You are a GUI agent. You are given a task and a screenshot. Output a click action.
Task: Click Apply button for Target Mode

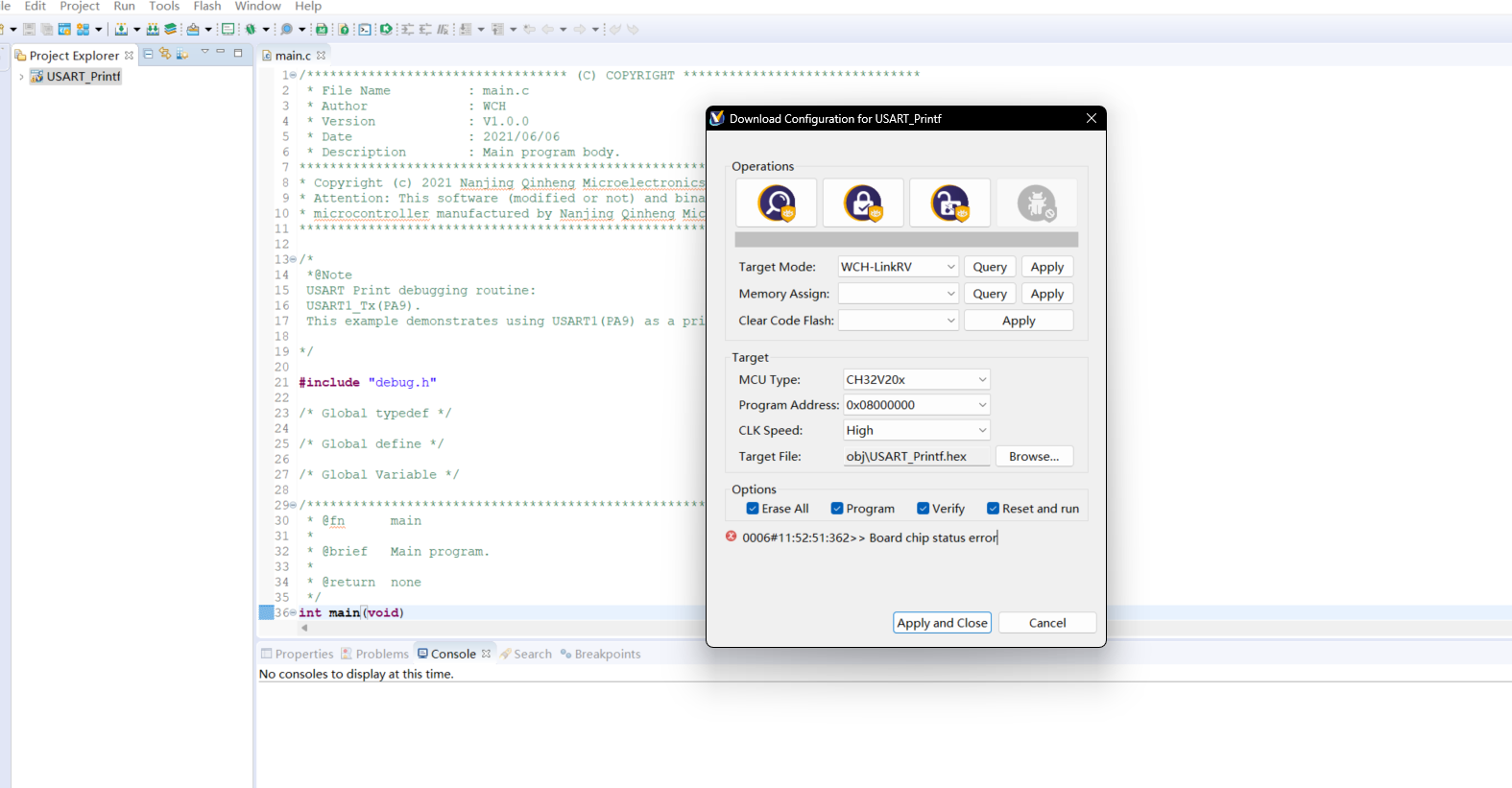(1047, 267)
